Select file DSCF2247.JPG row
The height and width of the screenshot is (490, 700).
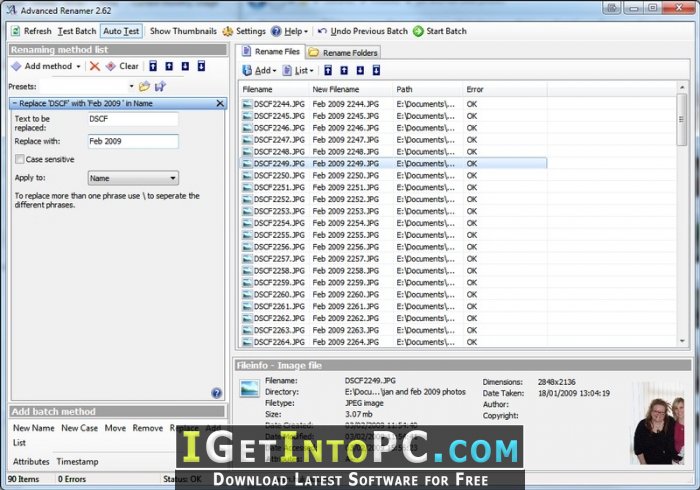393,140
